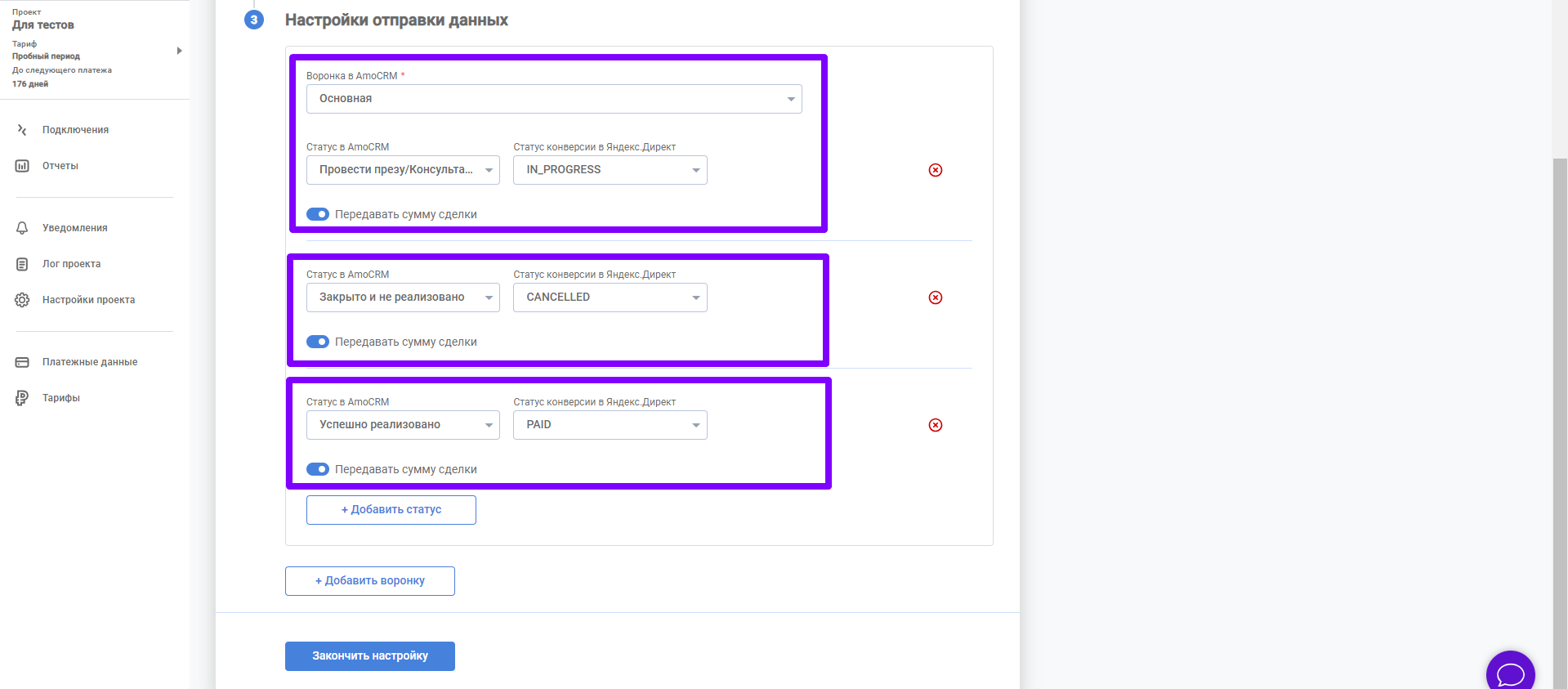Open the Тарифы menu item

61,398
